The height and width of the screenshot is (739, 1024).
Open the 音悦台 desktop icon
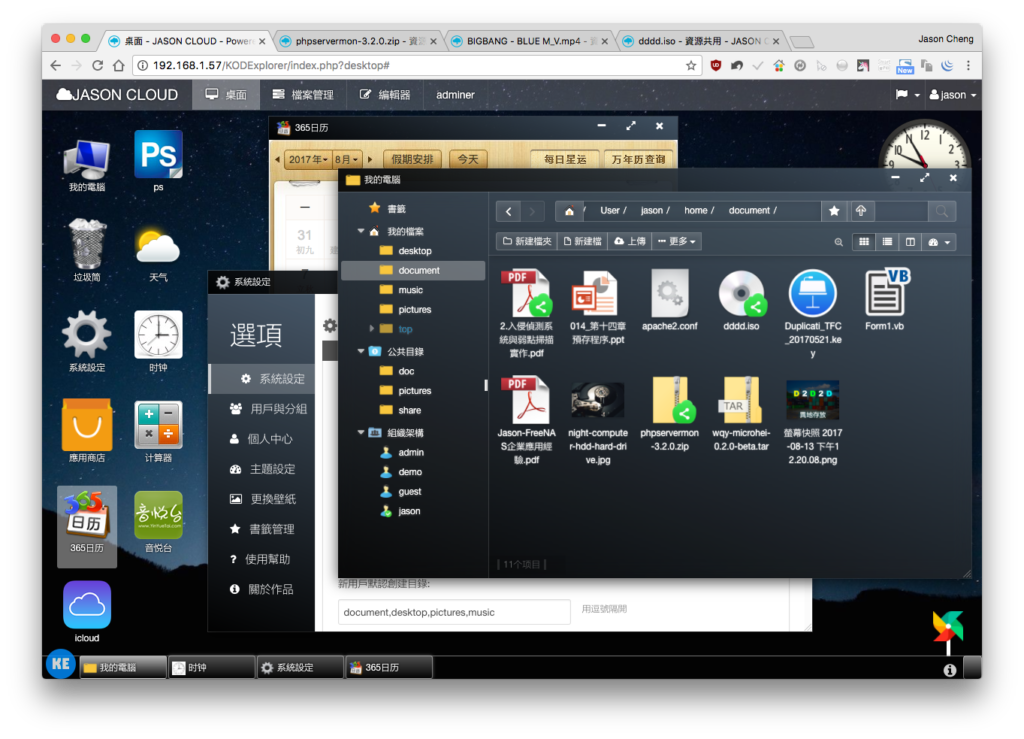point(158,521)
